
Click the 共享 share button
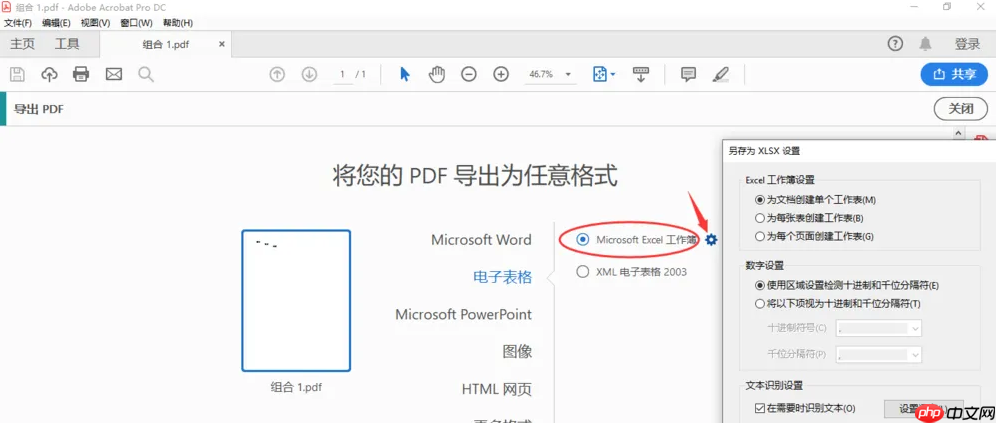pos(954,74)
